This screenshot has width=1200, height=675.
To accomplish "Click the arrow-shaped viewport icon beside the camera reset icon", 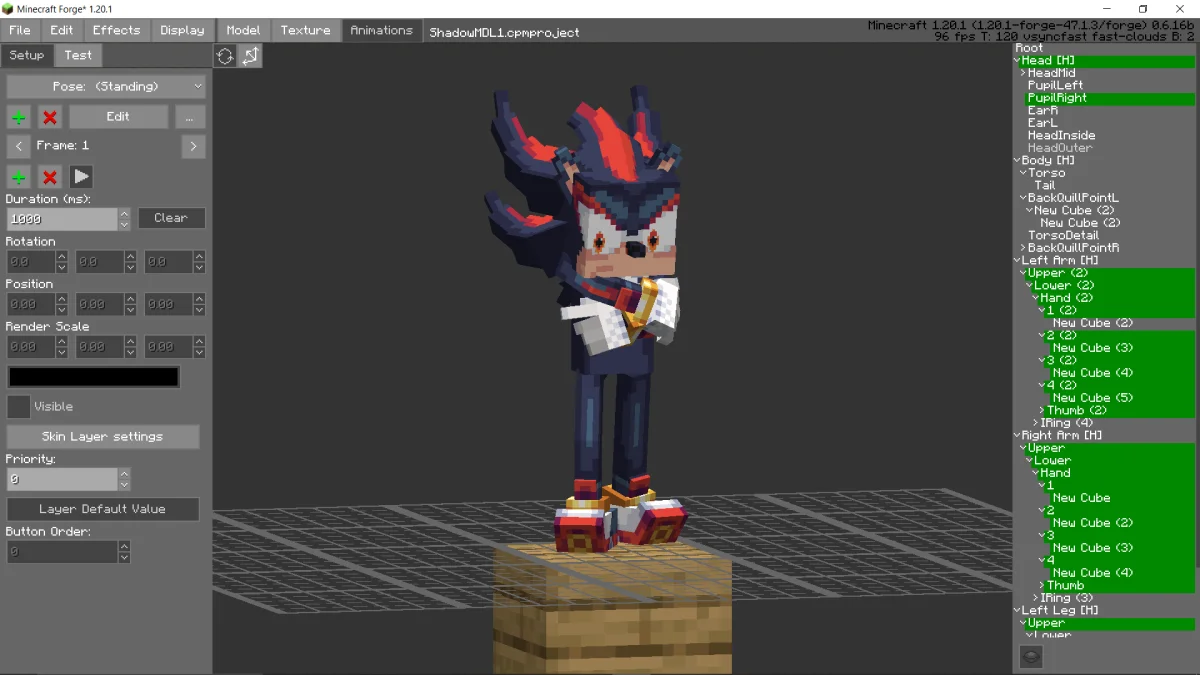I will (x=250, y=57).
